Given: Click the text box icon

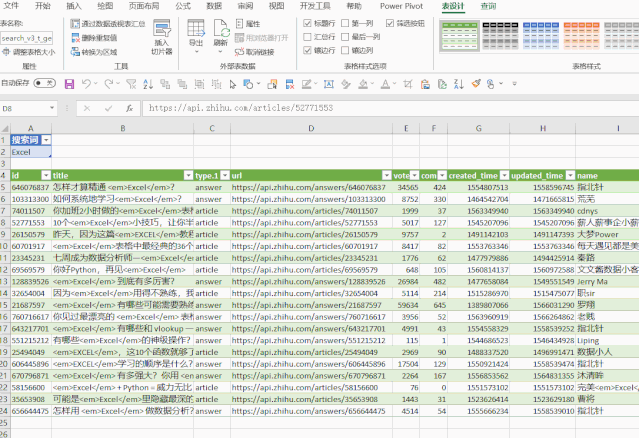Looking at the screenshot, I should tap(328, 84).
